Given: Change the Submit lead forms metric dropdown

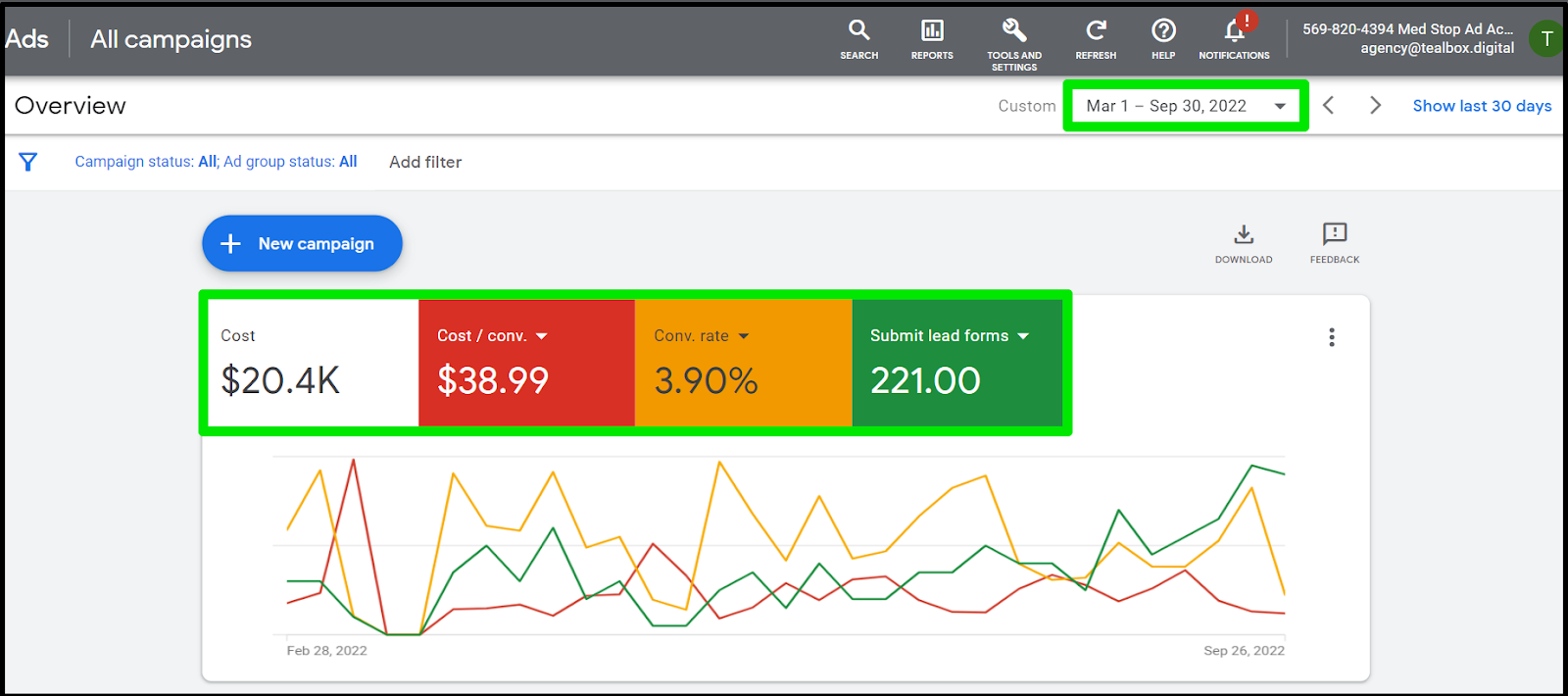Looking at the screenshot, I should [950, 335].
